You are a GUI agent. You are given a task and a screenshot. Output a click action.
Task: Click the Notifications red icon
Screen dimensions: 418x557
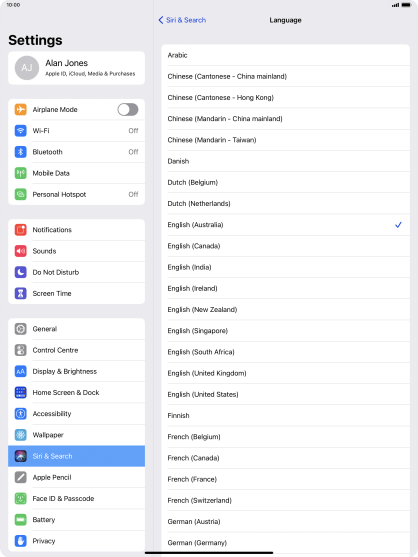pyautogui.click(x=21, y=230)
